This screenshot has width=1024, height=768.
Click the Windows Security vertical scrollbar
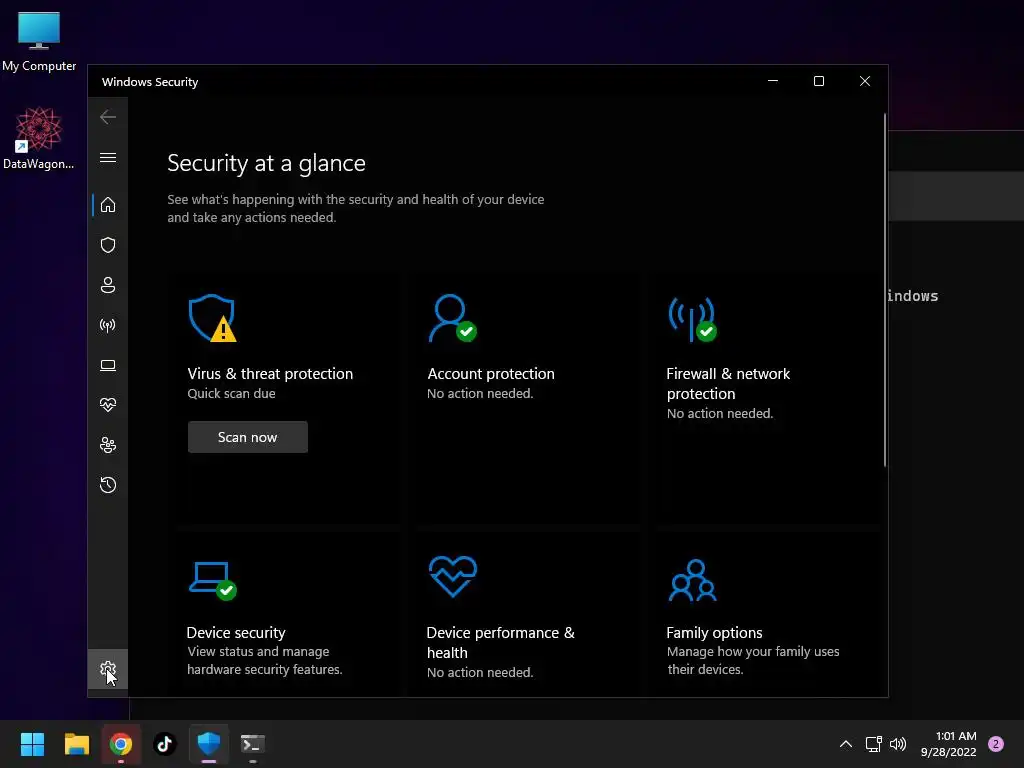click(885, 291)
